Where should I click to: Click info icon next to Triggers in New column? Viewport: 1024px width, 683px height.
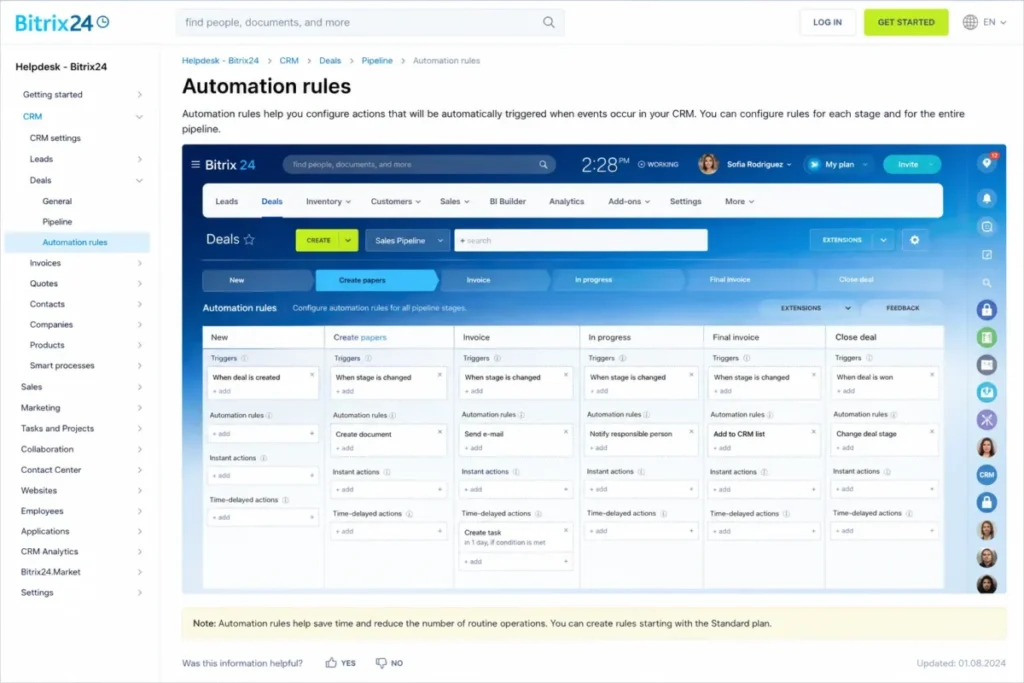[244, 358]
